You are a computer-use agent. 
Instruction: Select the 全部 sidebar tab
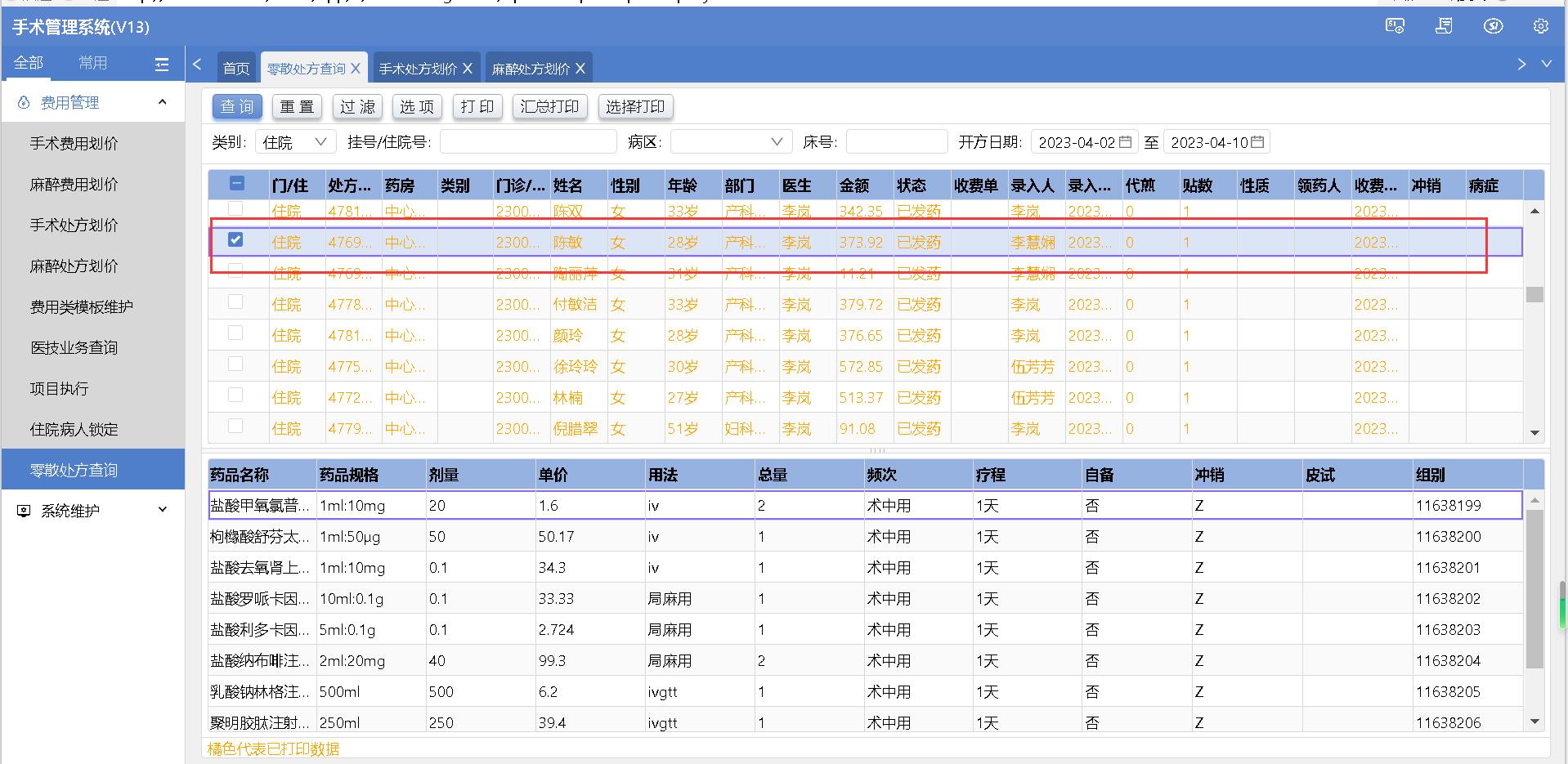pos(29,63)
